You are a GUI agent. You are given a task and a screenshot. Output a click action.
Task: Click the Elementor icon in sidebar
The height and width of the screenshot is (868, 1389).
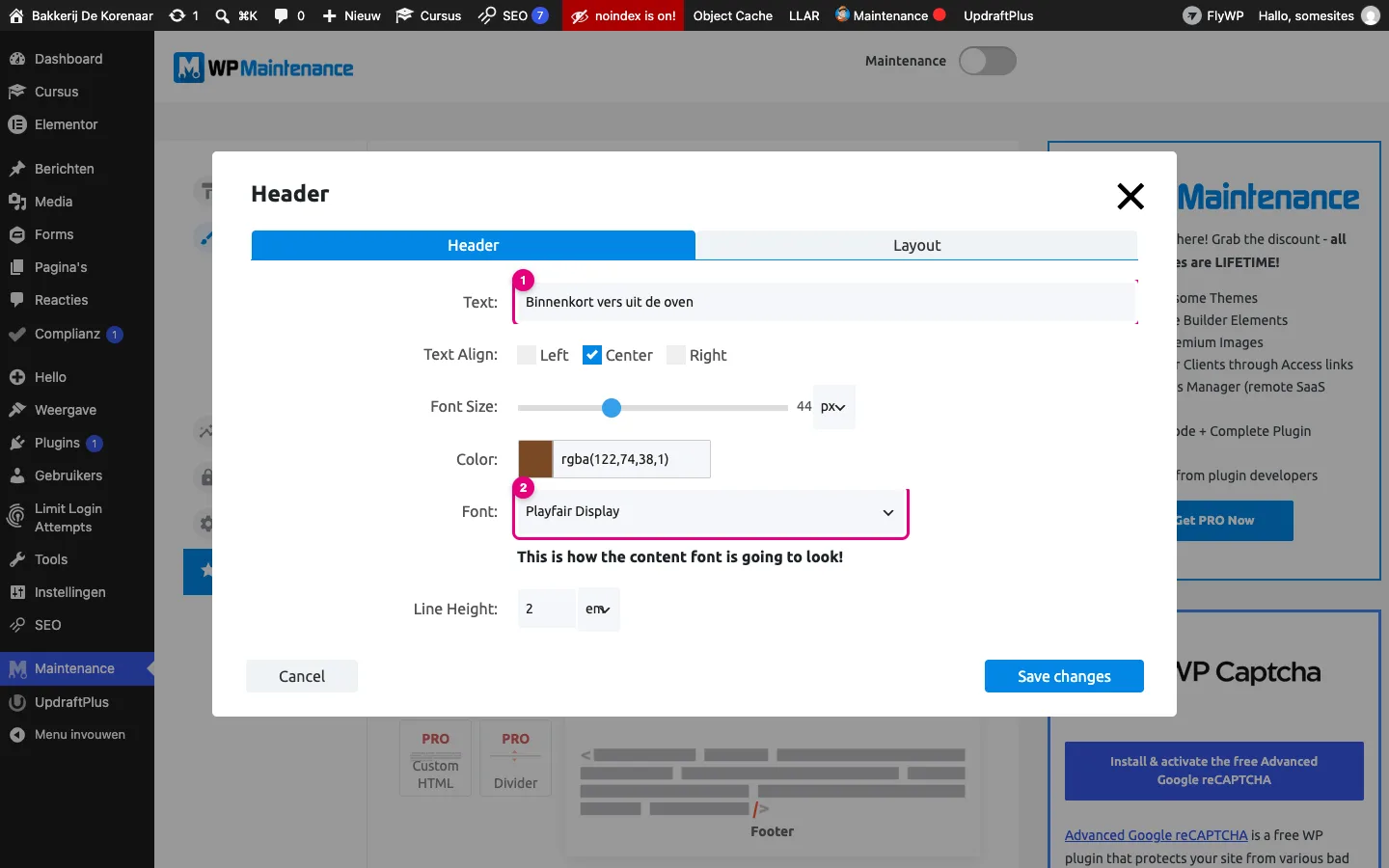tap(16, 124)
